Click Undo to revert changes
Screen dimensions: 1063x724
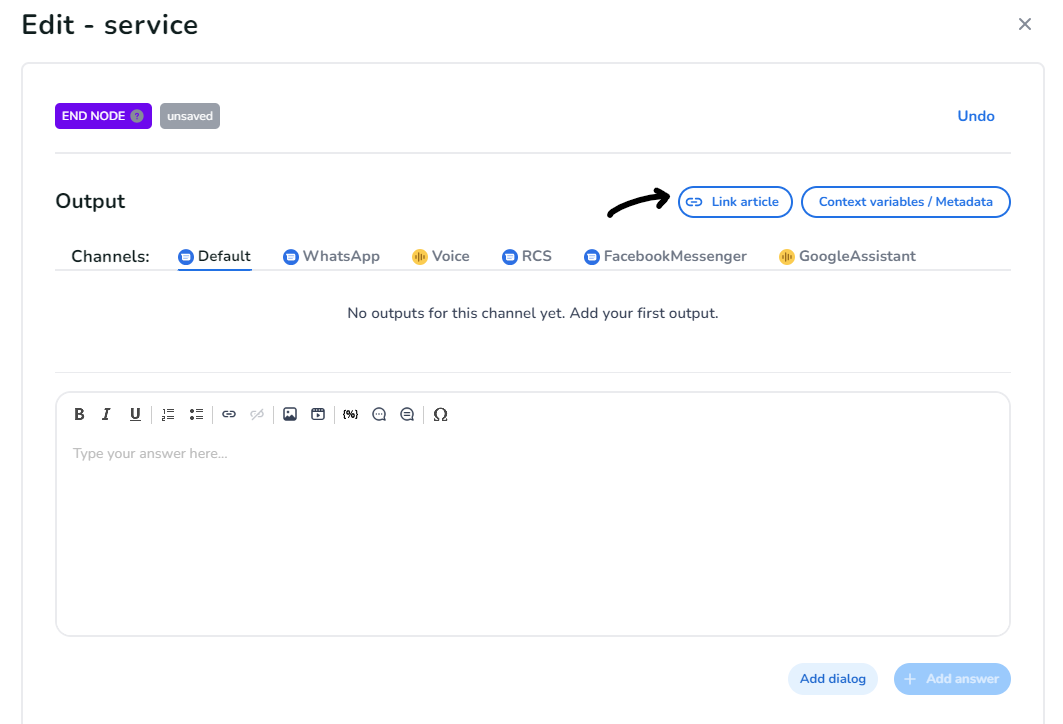[x=975, y=116]
